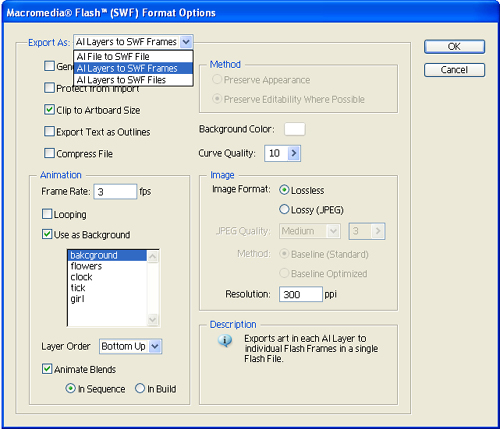The width and height of the screenshot is (500, 429).
Task: Choose AI Layers to SWF Frames option
Action: (133, 68)
